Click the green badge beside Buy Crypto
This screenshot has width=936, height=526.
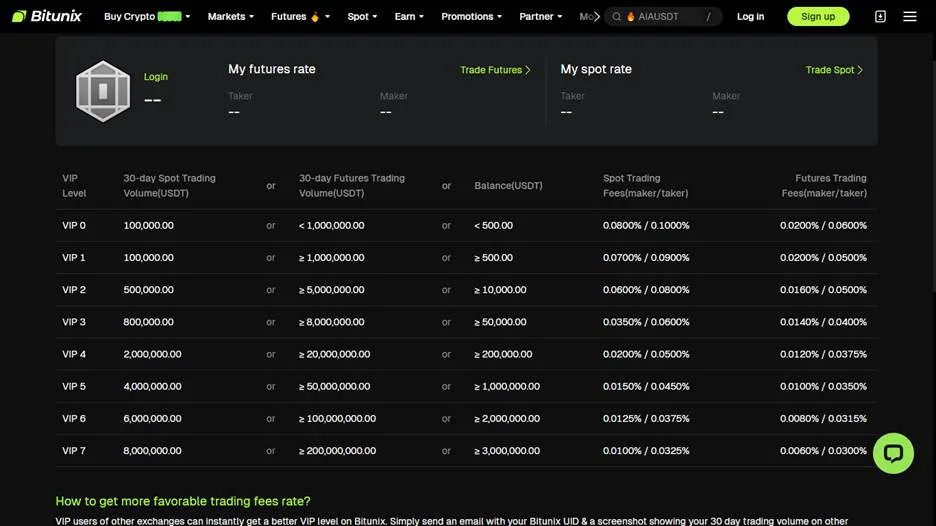(169, 17)
